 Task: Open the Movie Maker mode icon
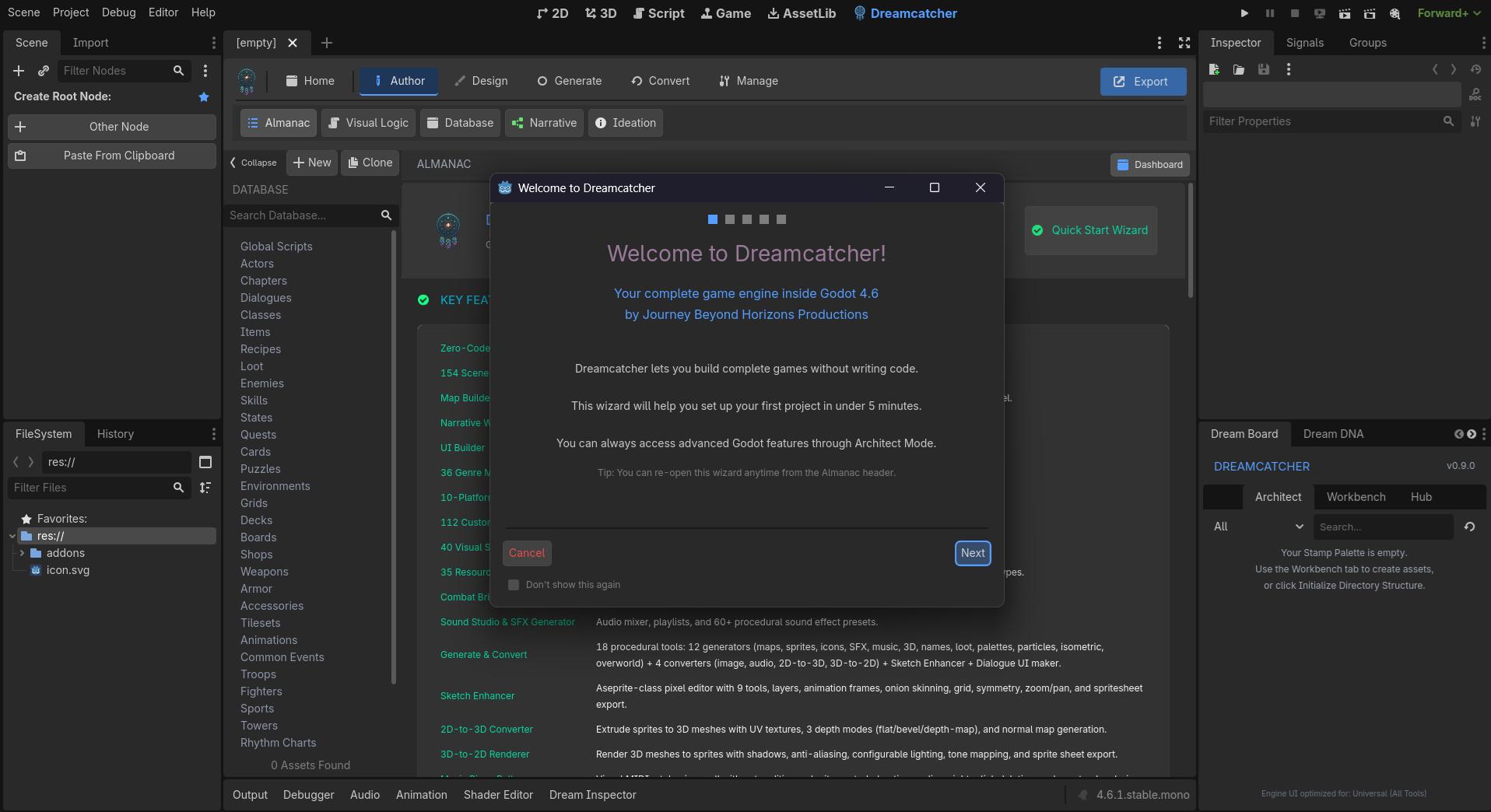[1395, 13]
